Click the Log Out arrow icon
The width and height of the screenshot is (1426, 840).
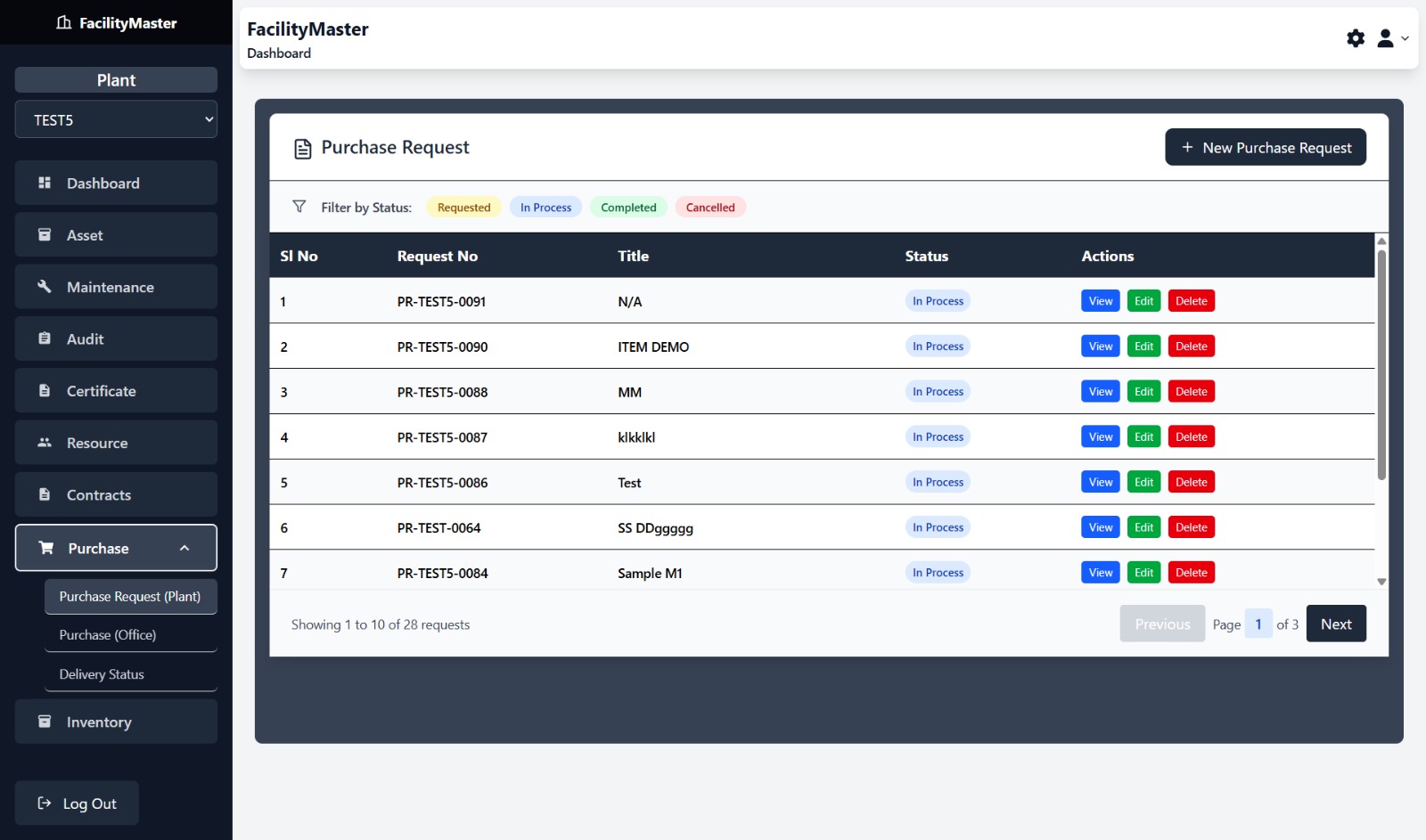[45, 803]
